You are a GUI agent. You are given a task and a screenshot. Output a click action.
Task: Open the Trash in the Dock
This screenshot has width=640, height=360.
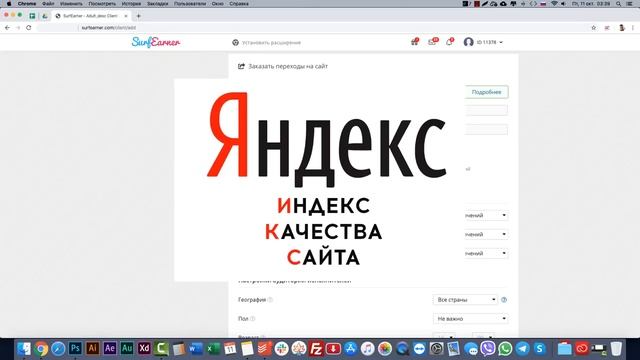point(616,349)
